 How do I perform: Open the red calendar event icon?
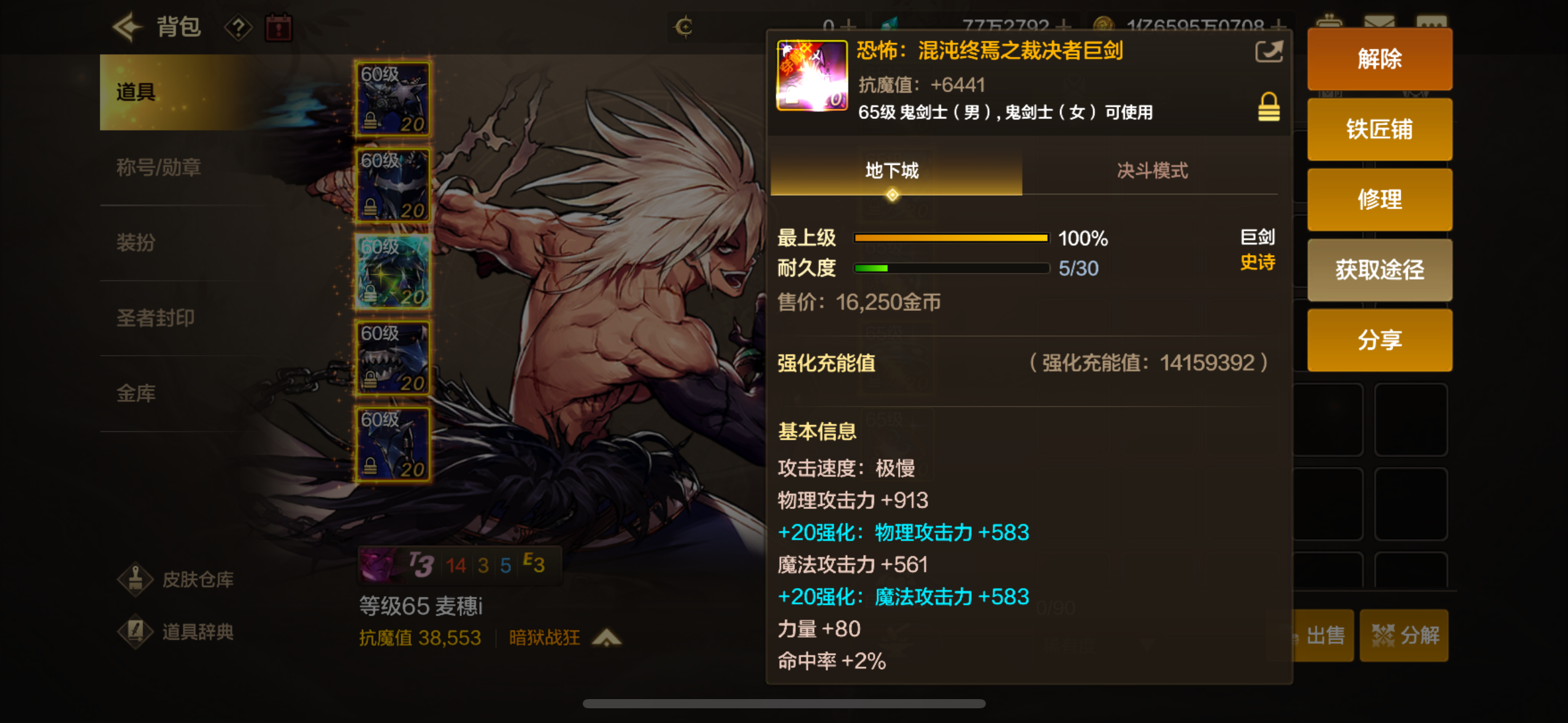coord(279,28)
